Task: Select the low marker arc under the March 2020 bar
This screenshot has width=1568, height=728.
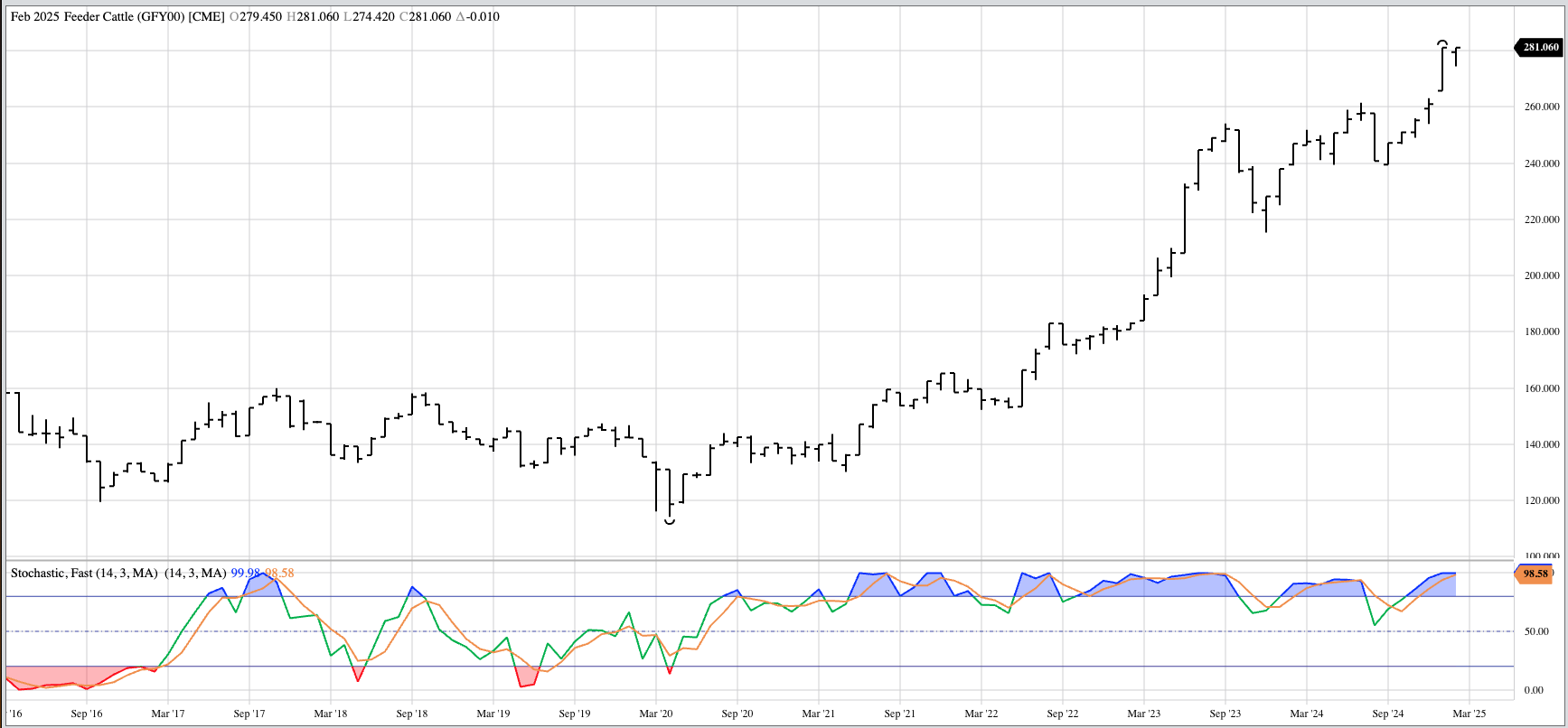Action: click(670, 522)
